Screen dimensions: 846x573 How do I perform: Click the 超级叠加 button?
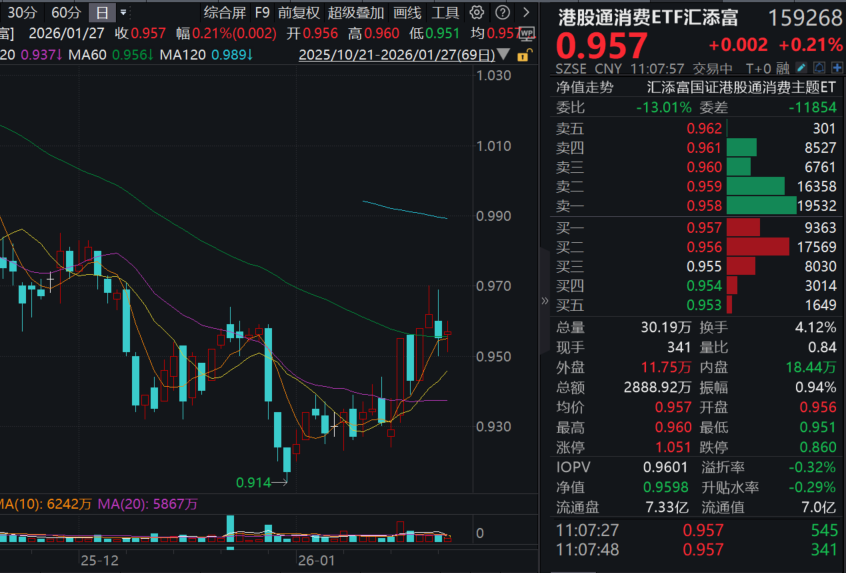tap(357, 13)
